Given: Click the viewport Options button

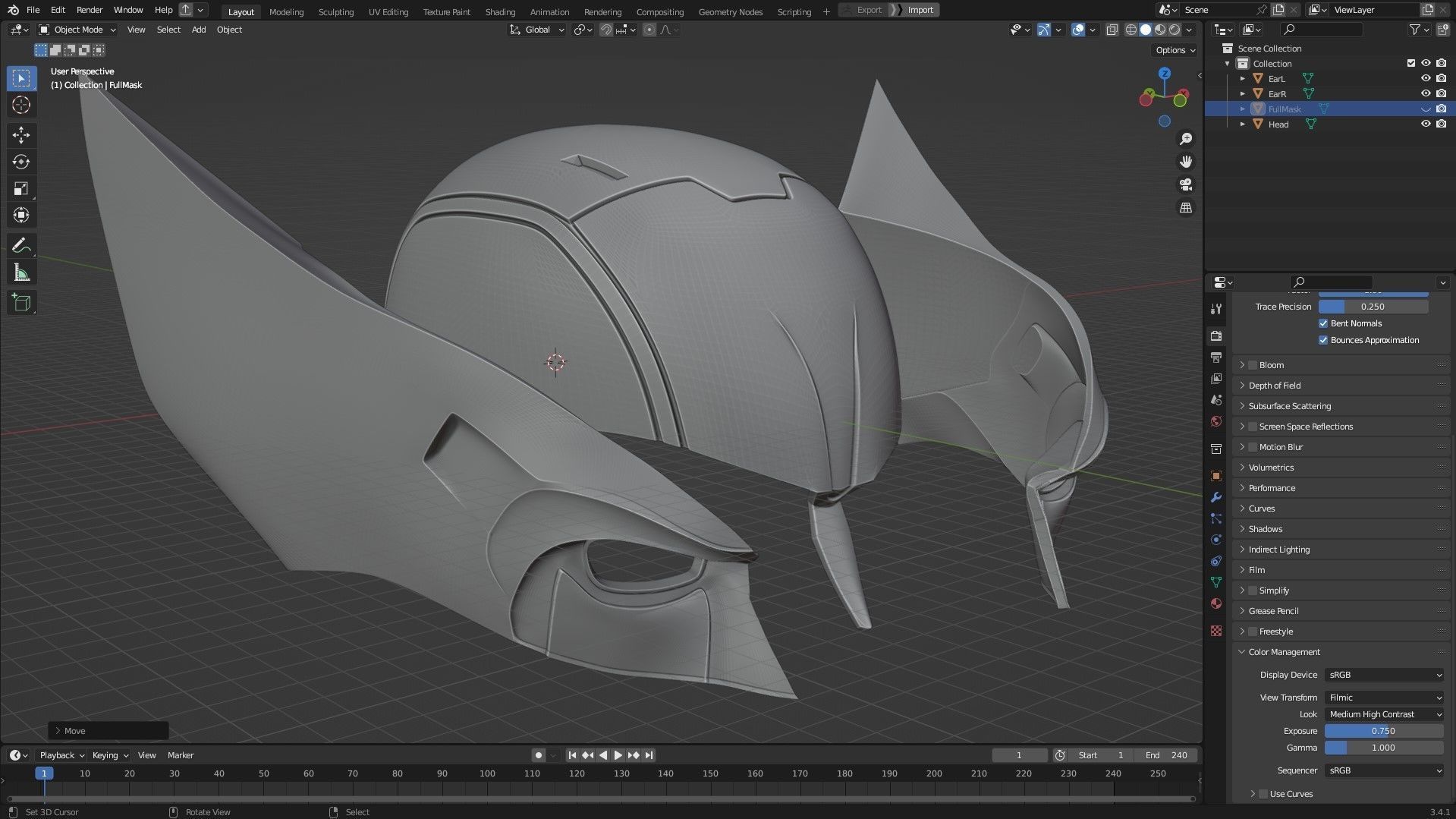Looking at the screenshot, I should (x=1175, y=50).
